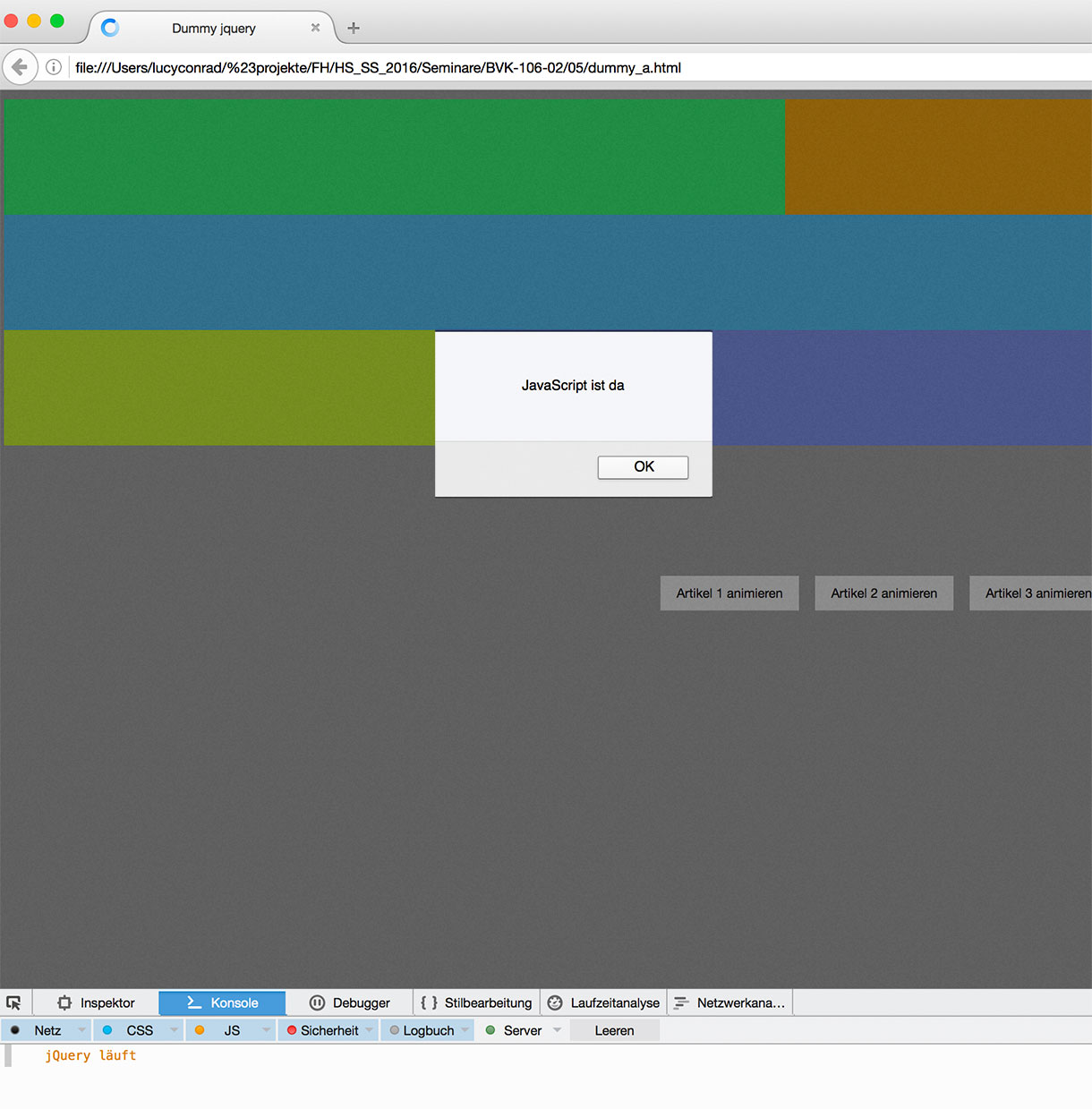Click the orange article block
This screenshot has height=1109, width=1092.
click(x=938, y=157)
